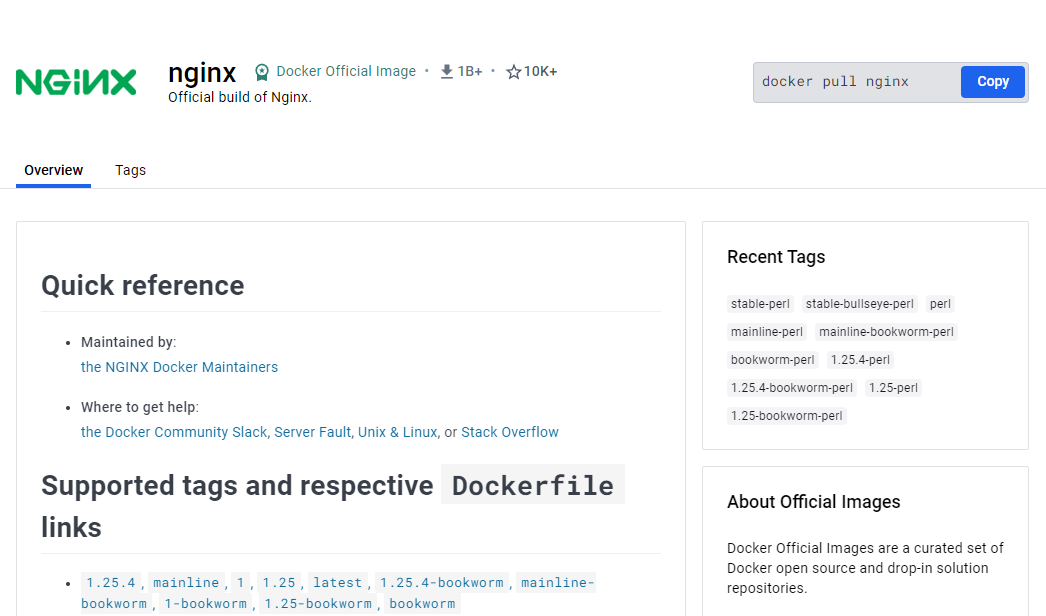The image size is (1046, 616).
Task: Select the perl recent tag
Action: [x=941, y=304]
